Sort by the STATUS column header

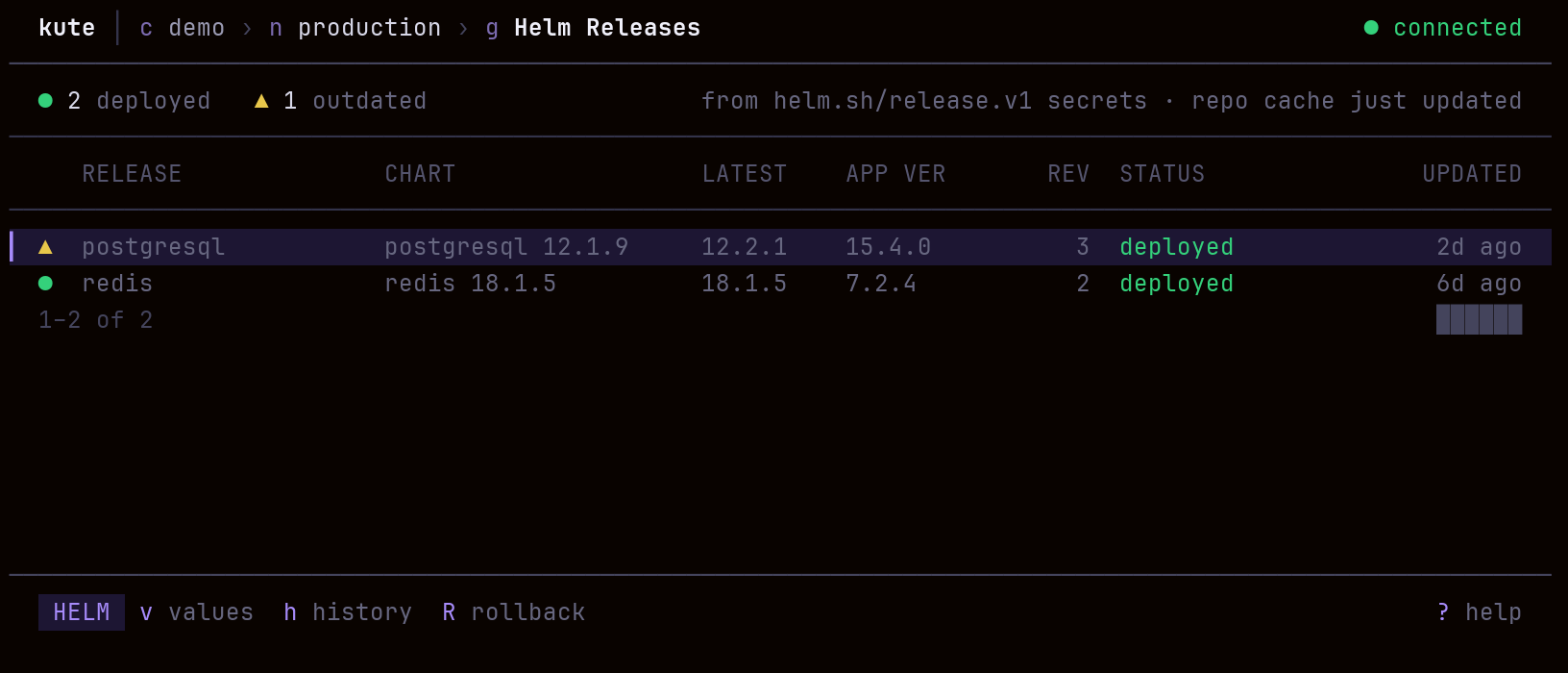tap(1163, 174)
